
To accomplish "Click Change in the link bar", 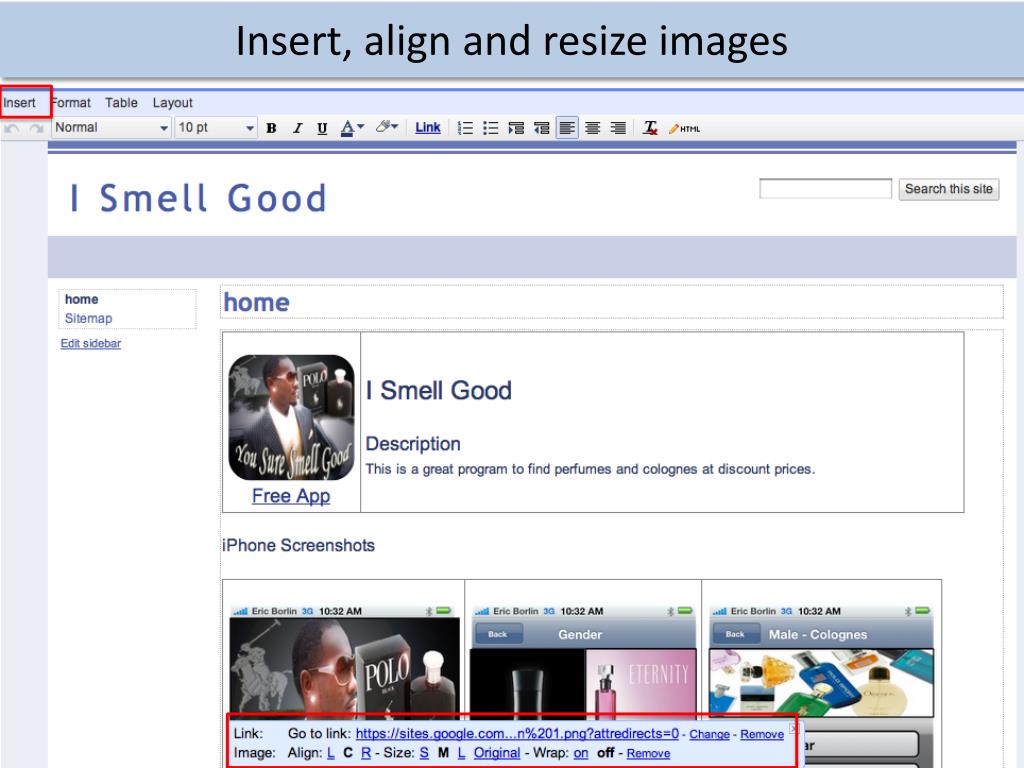I will 709,734.
